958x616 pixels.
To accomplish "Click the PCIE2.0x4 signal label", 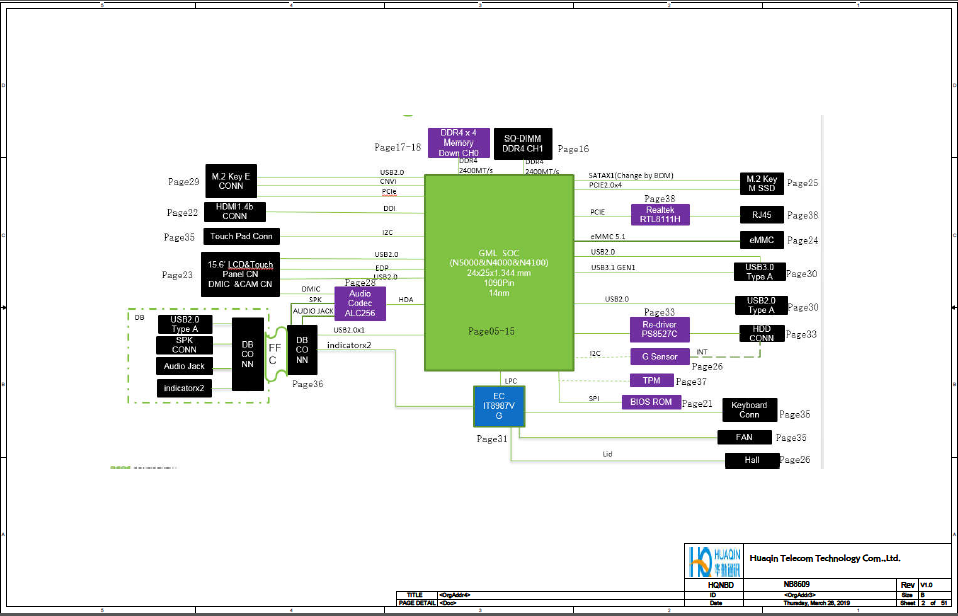I will (x=607, y=185).
